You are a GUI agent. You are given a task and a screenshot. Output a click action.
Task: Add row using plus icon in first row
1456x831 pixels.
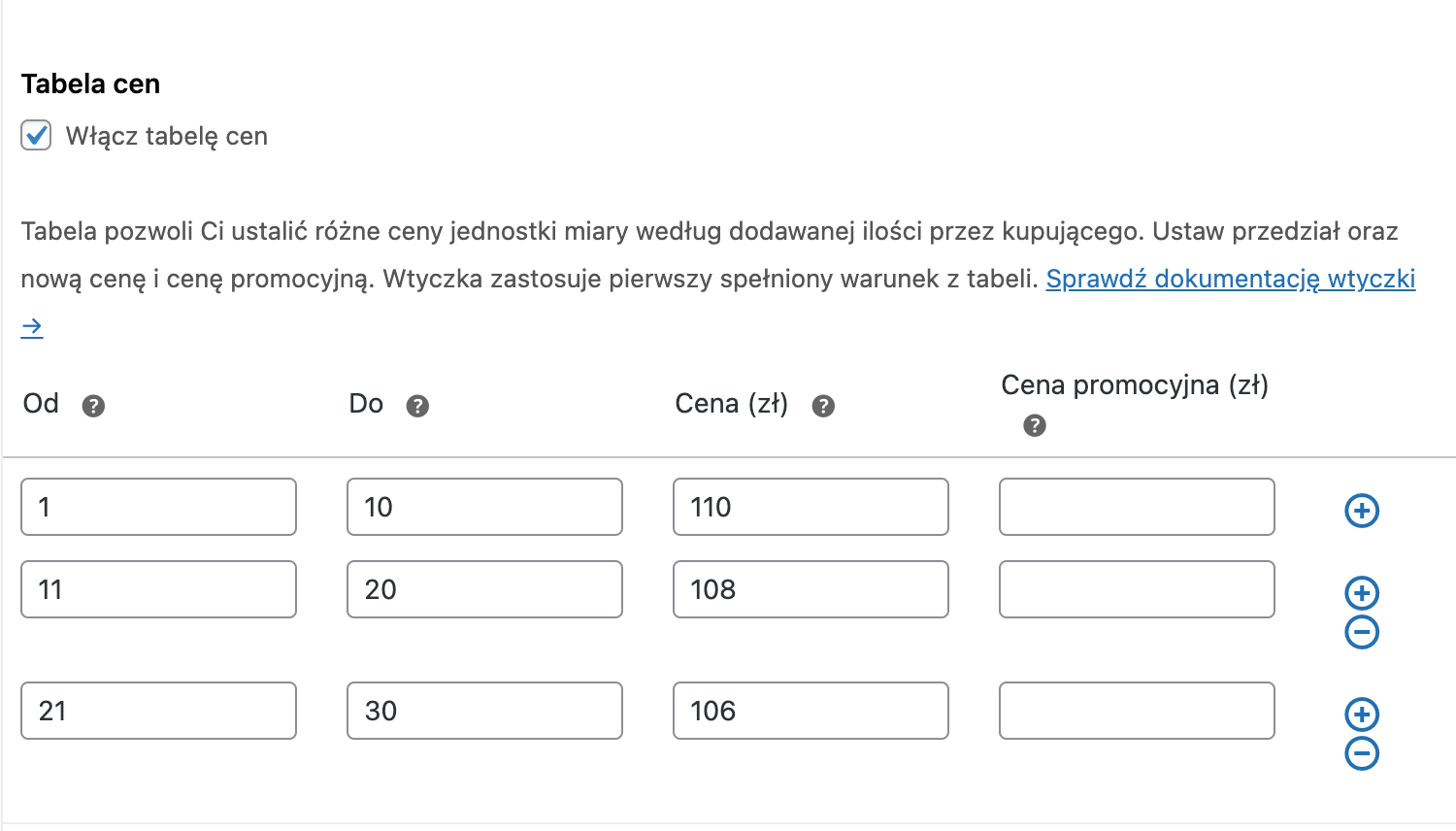click(1362, 510)
